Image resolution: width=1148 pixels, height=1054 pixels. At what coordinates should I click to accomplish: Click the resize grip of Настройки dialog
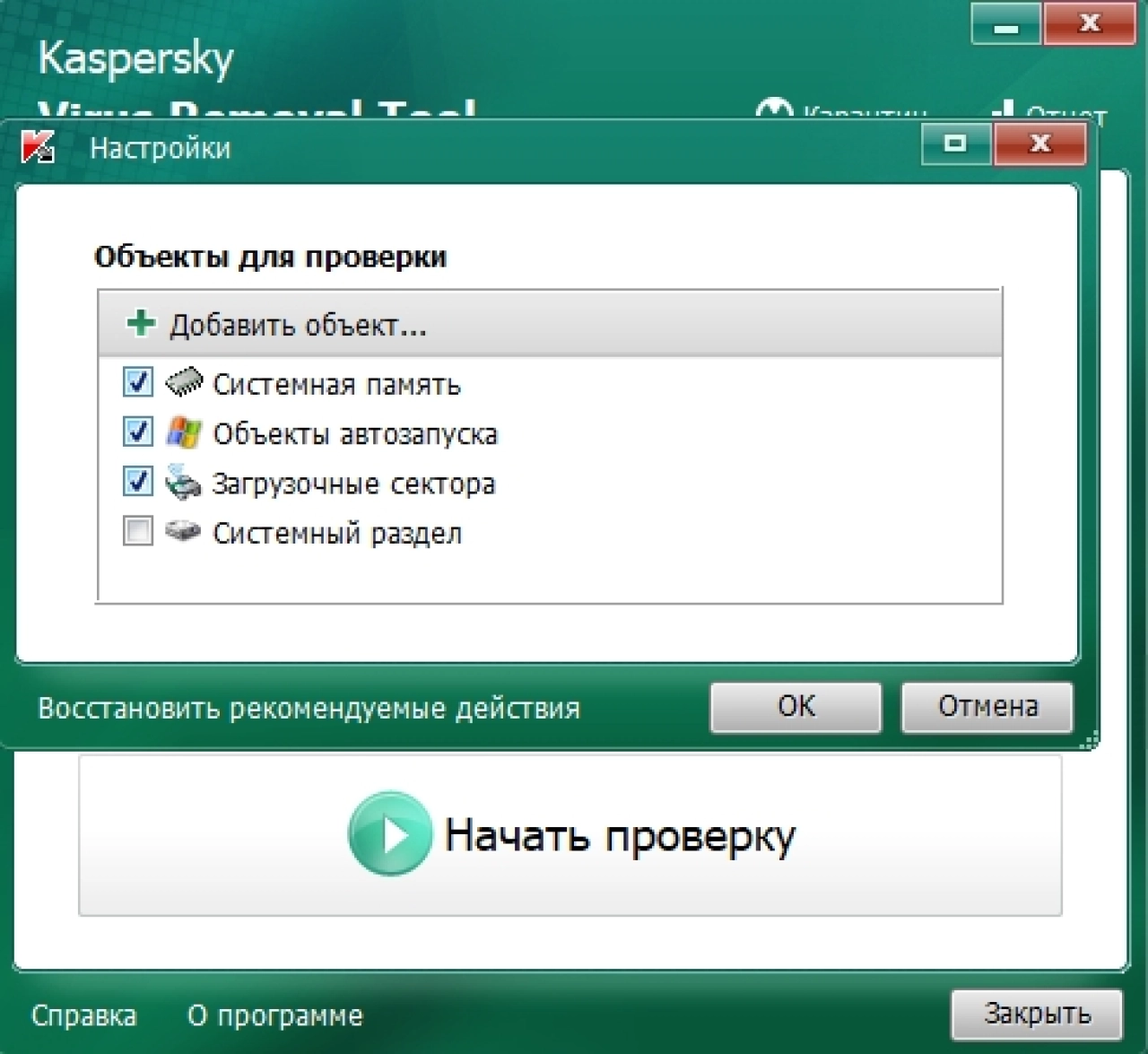coord(1090,741)
